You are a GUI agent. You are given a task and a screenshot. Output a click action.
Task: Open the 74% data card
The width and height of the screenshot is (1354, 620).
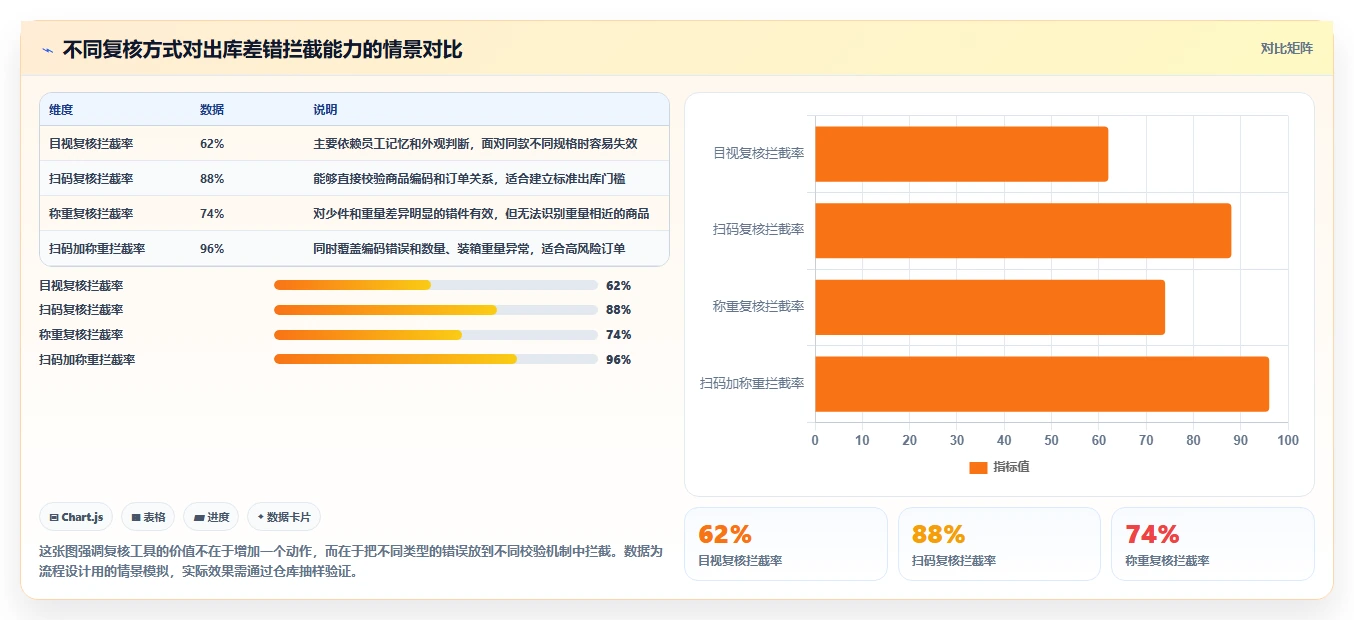(x=1213, y=544)
